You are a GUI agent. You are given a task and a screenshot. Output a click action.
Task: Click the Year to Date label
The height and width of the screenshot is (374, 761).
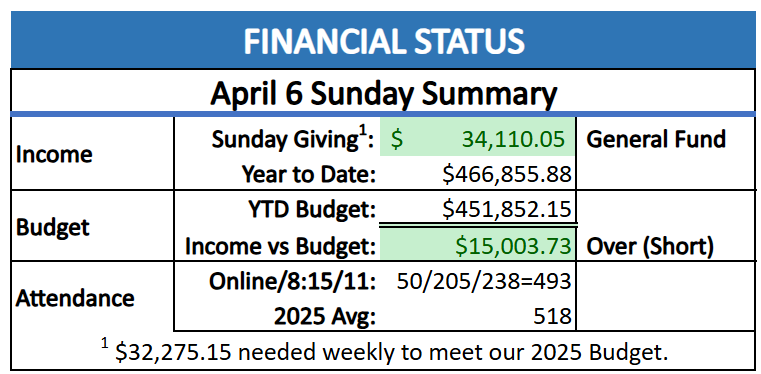(309, 174)
